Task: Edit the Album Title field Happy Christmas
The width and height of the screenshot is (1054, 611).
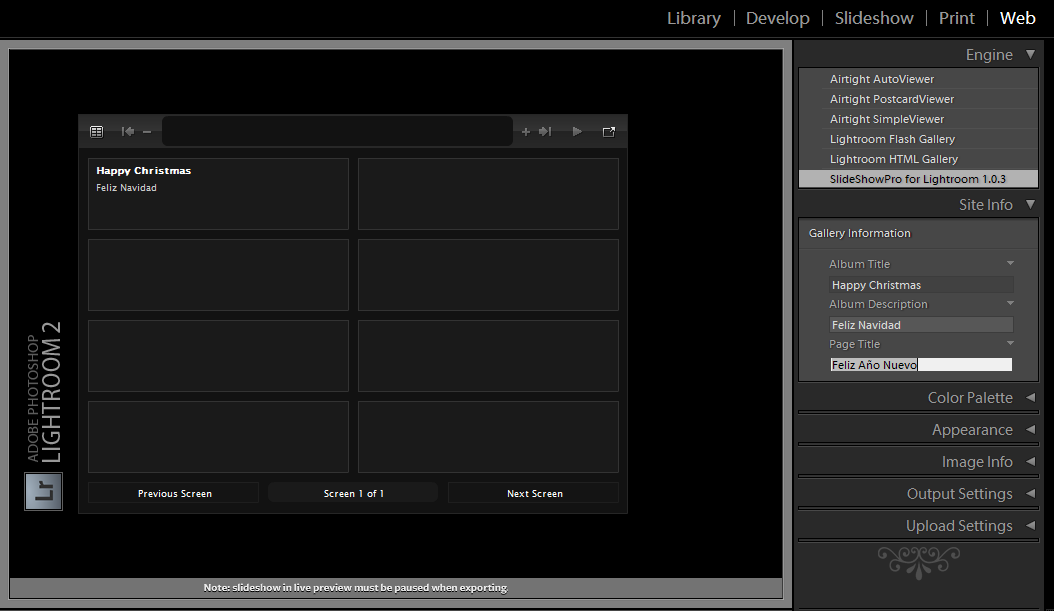Action: (921, 285)
